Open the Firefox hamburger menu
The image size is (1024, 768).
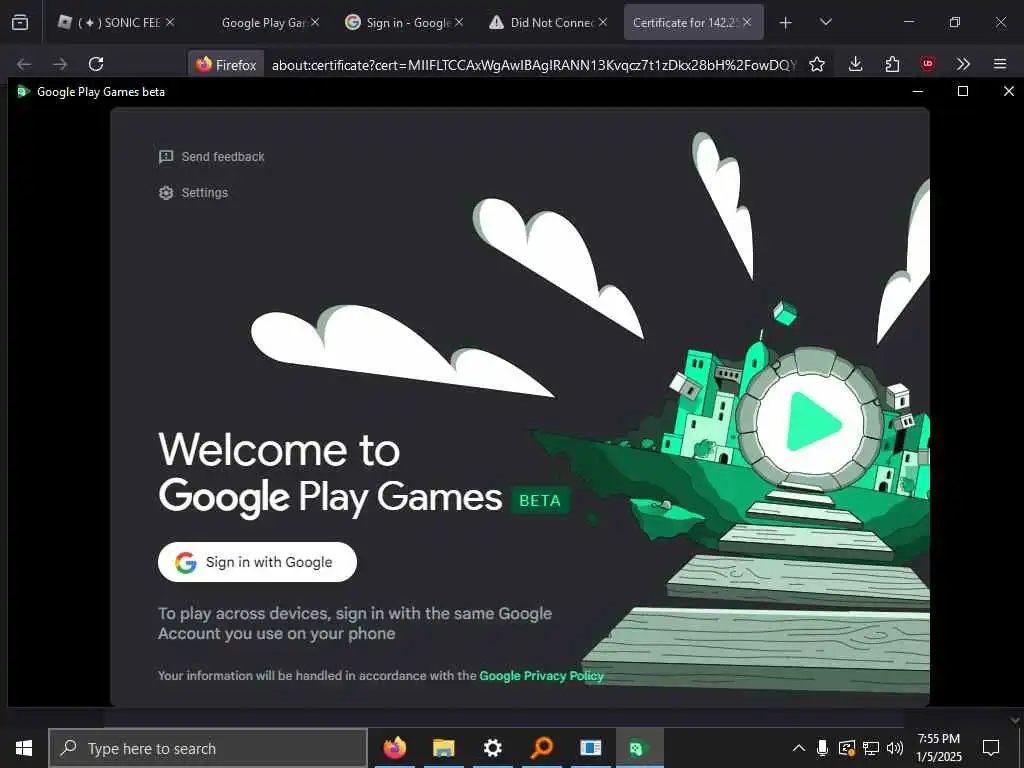pos(1000,64)
